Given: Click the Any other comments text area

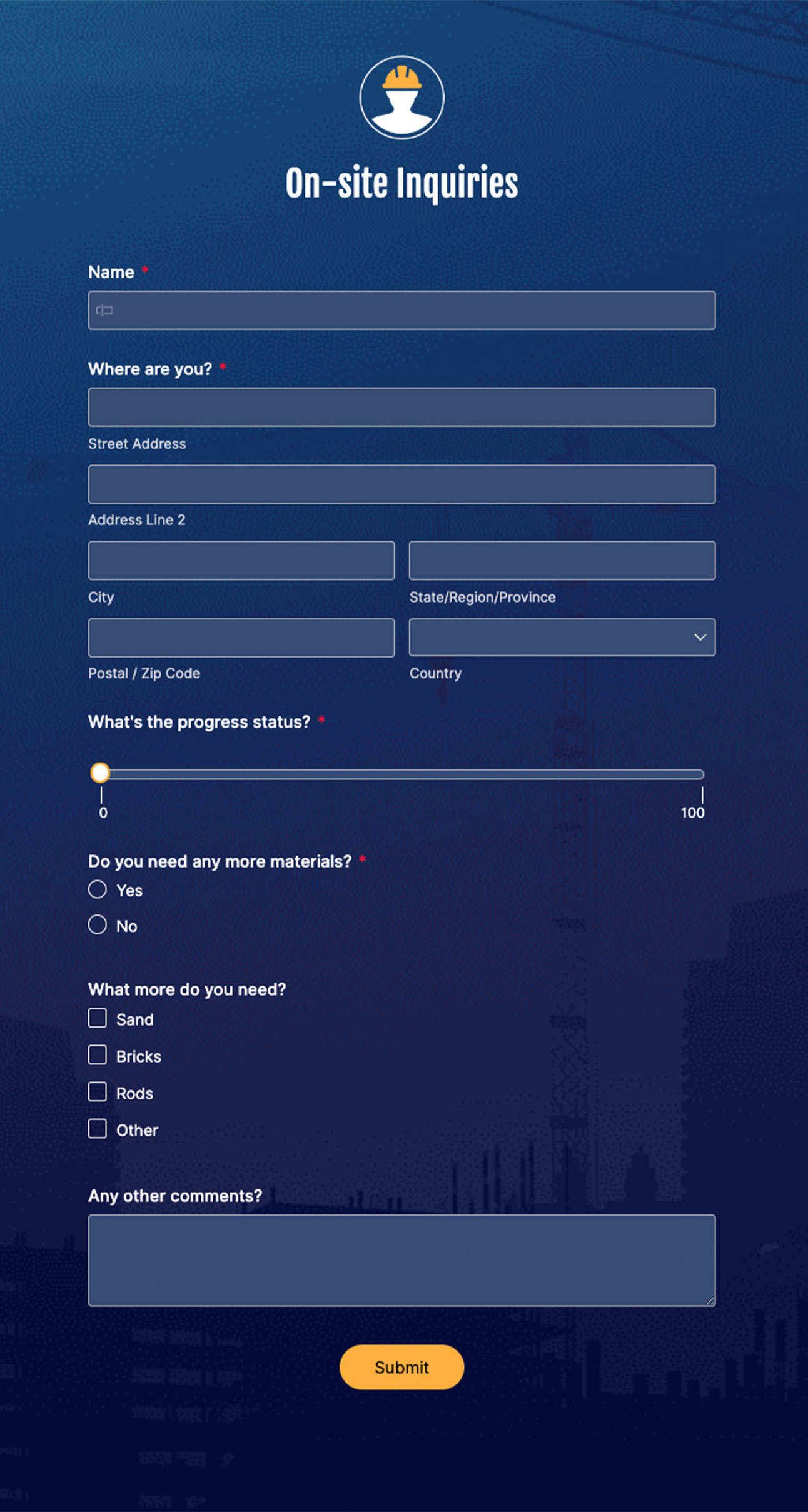Looking at the screenshot, I should [x=401, y=1259].
